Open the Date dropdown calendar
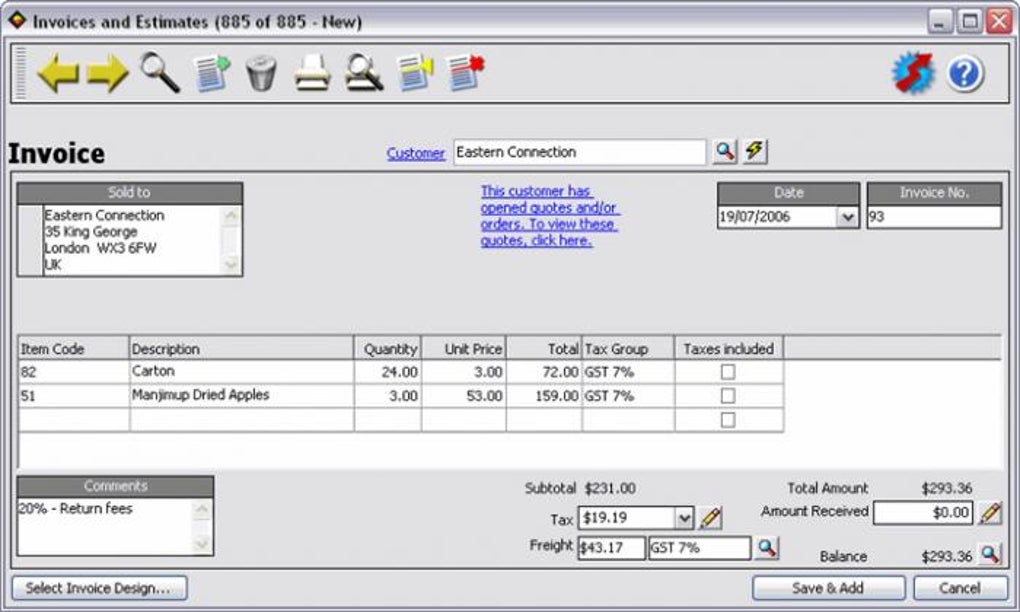 847,217
